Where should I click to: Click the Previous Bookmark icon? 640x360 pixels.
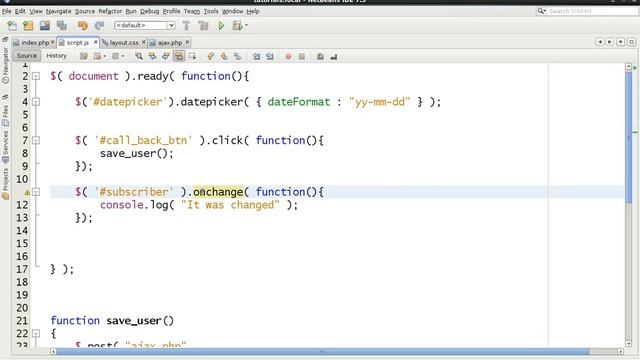211,56
